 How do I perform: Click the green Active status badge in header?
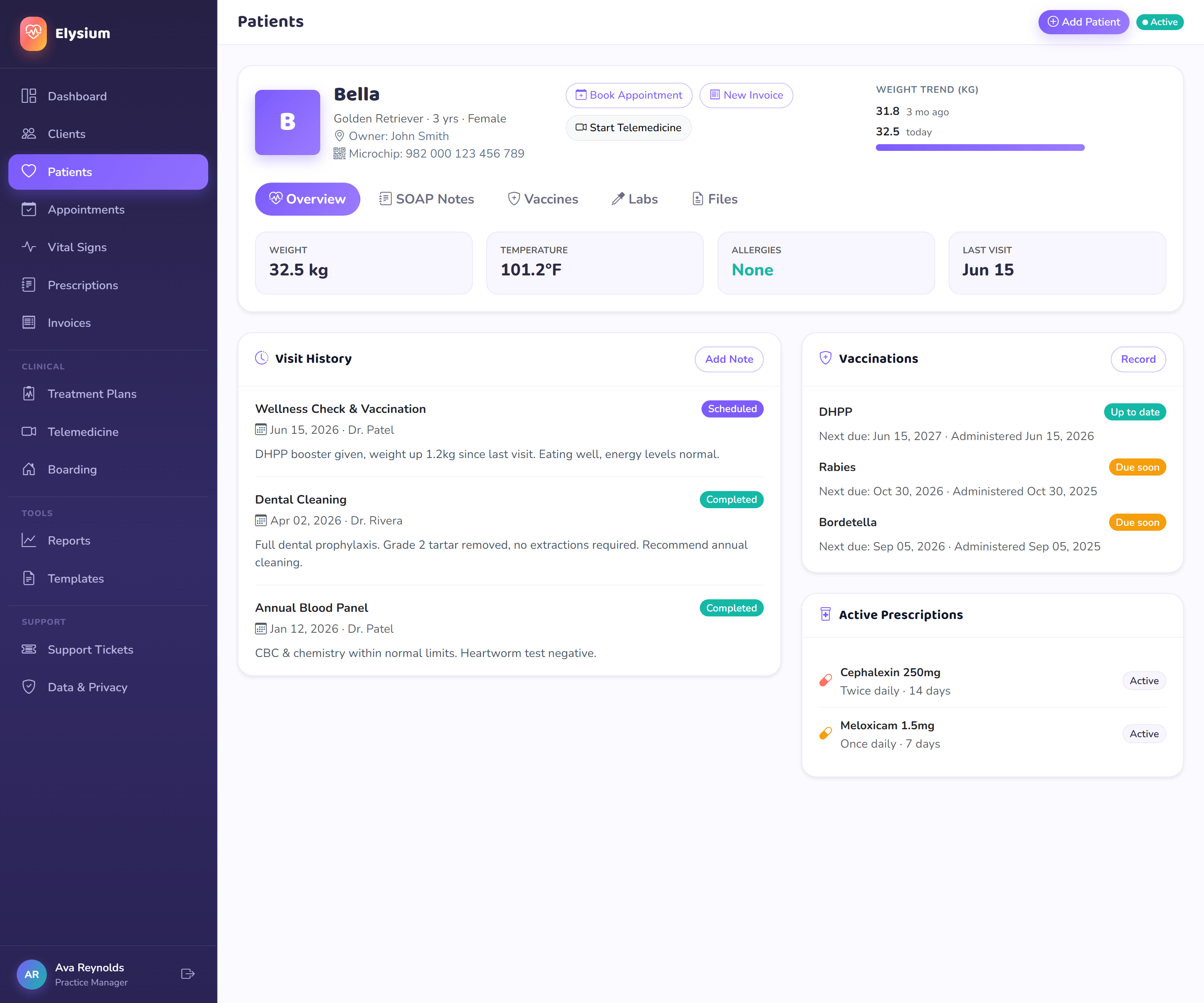click(1159, 22)
